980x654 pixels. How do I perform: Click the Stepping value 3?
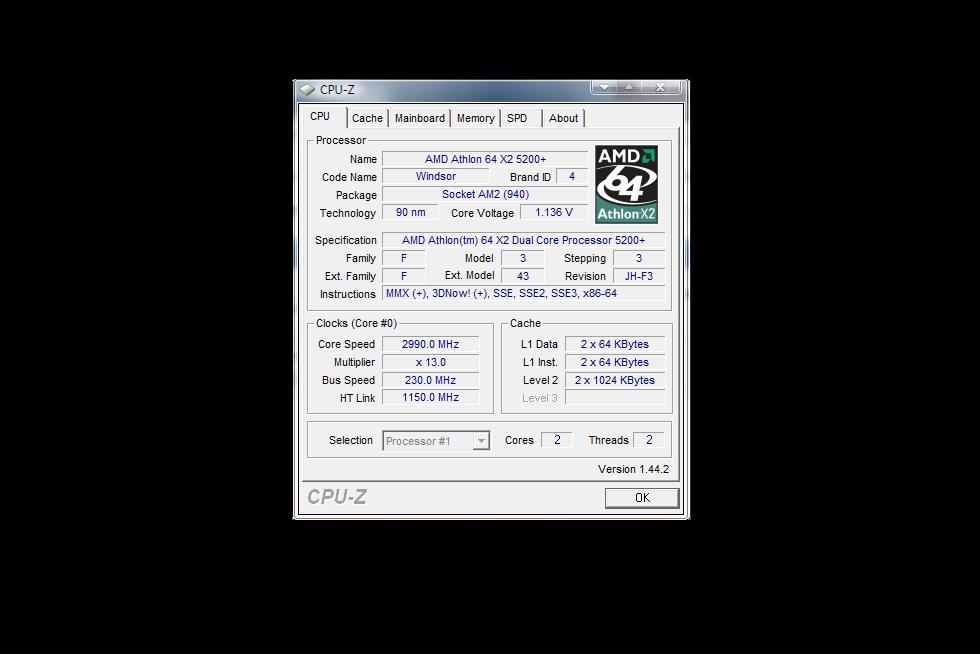[x=639, y=258]
